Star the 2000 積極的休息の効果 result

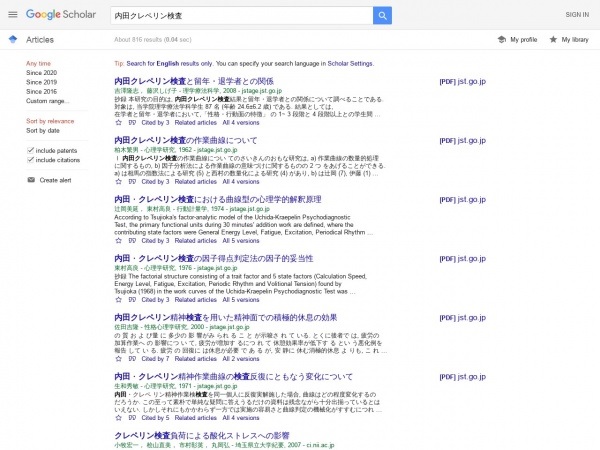pyautogui.click(x=119, y=359)
